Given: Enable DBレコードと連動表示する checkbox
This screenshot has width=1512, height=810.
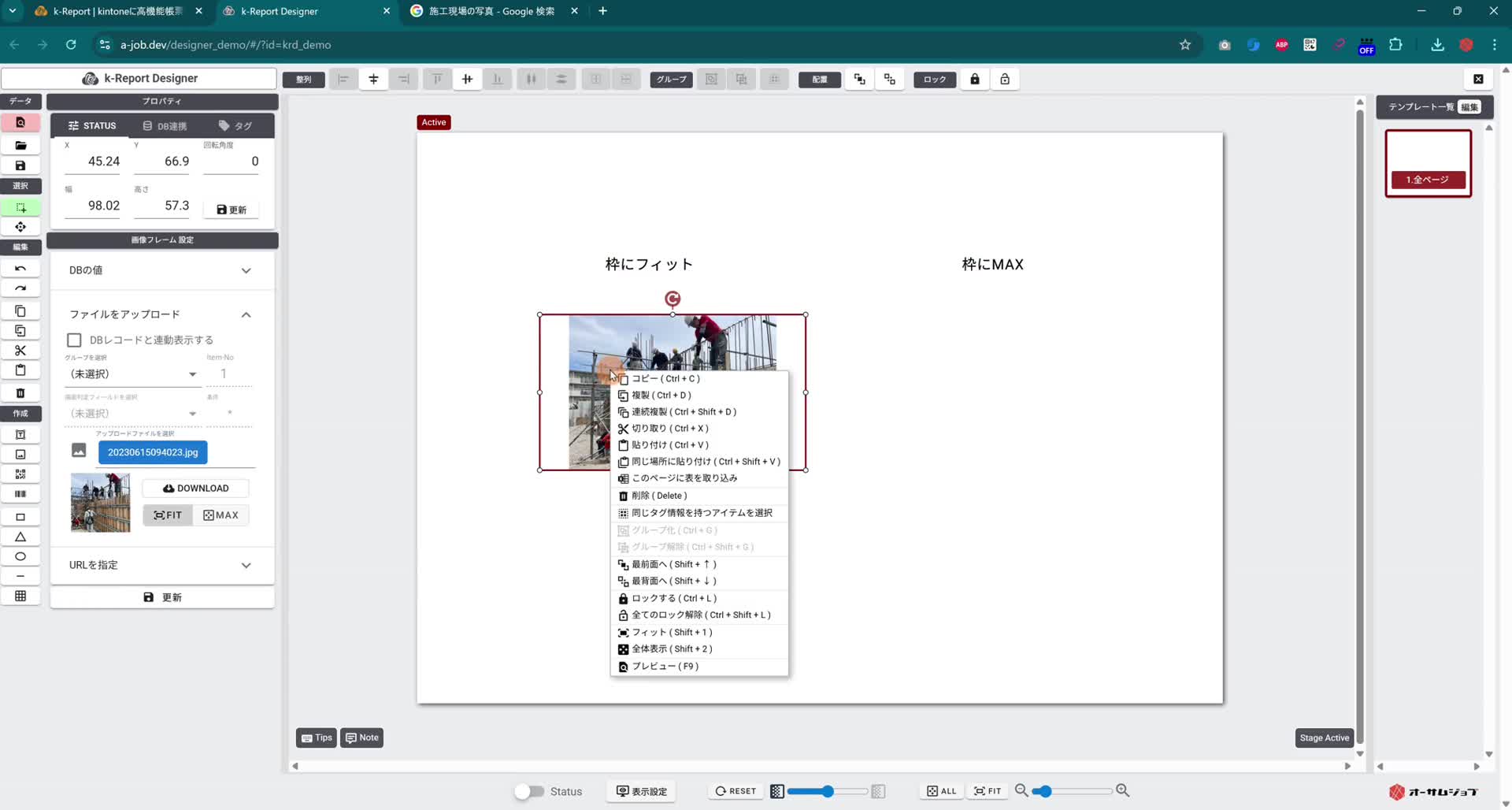Looking at the screenshot, I should 74,340.
